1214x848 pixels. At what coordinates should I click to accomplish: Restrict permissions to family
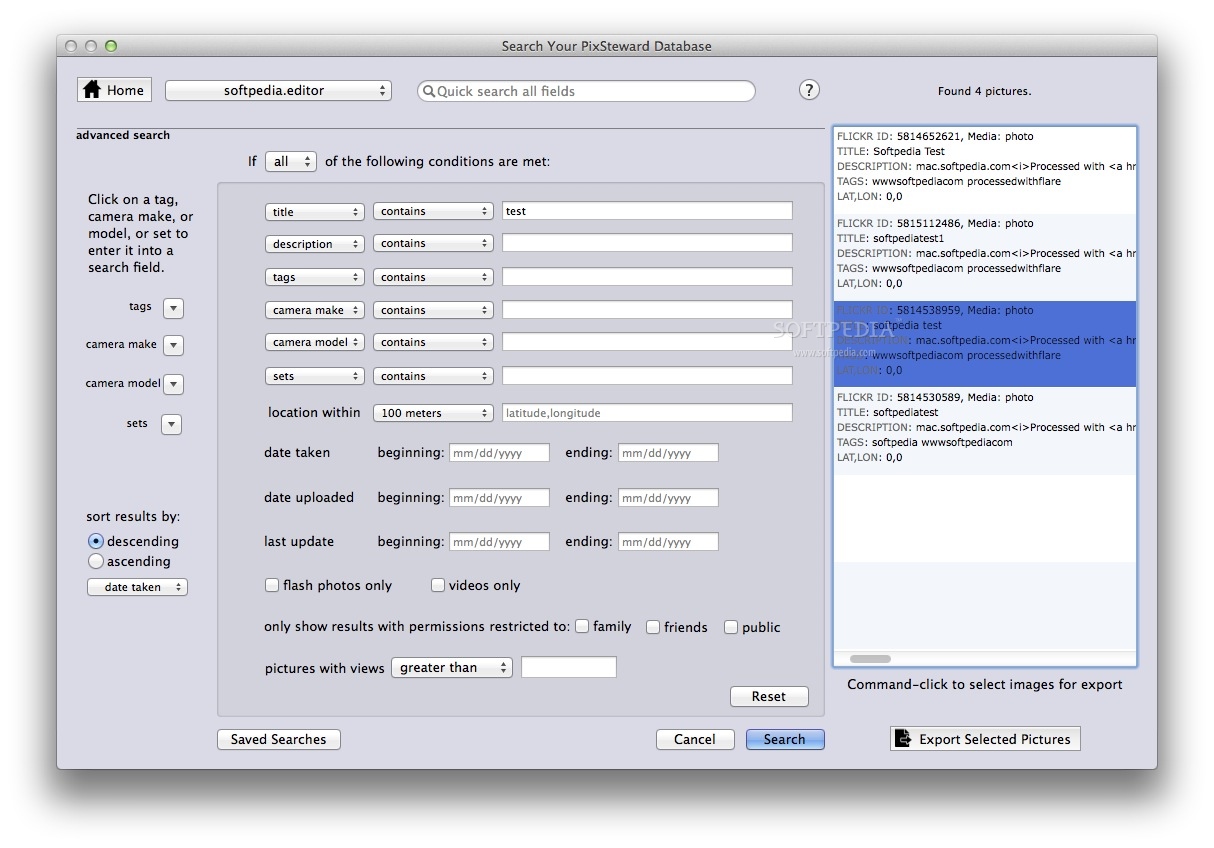(x=582, y=627)
